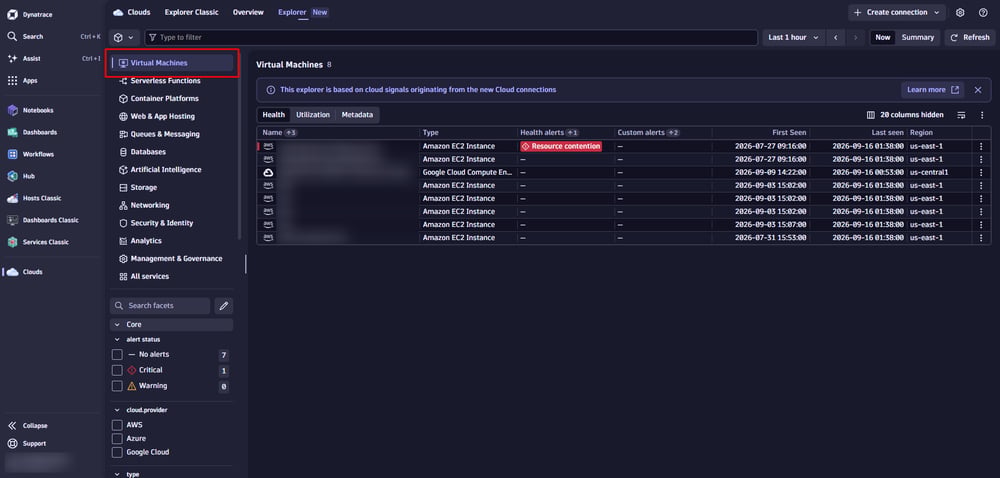
Task: Select the All services category
Action: (x=144, y=277)
